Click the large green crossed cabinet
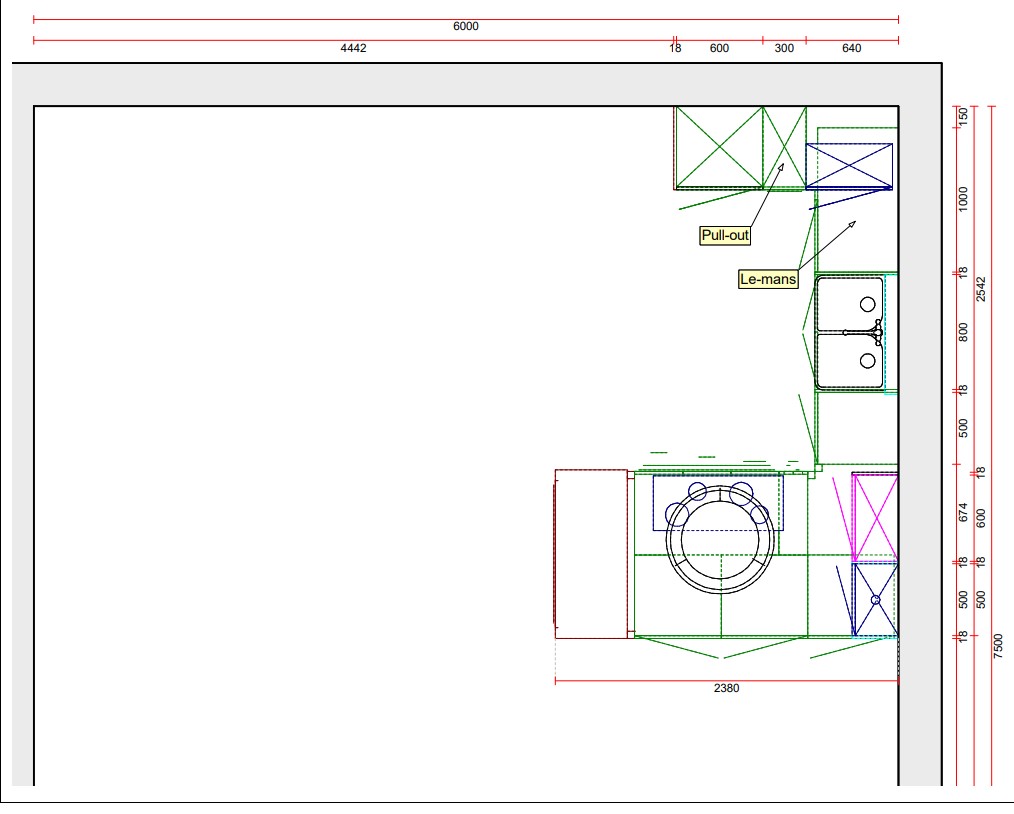 pos(718,147)
